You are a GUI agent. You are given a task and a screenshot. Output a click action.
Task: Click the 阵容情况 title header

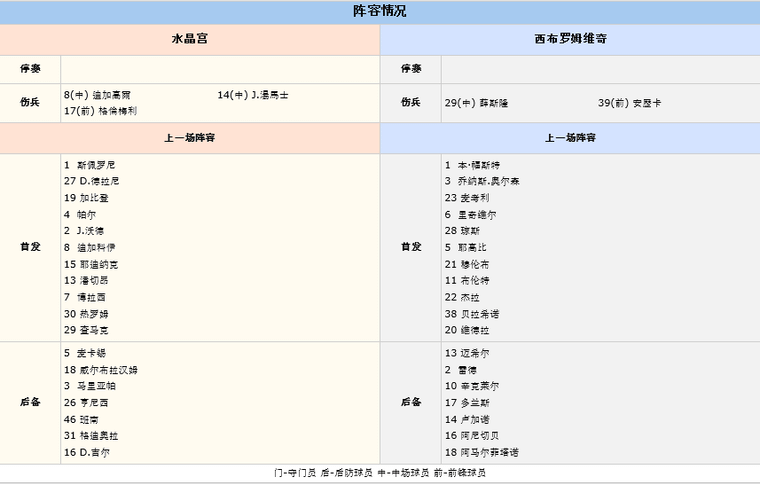[380, 11]
